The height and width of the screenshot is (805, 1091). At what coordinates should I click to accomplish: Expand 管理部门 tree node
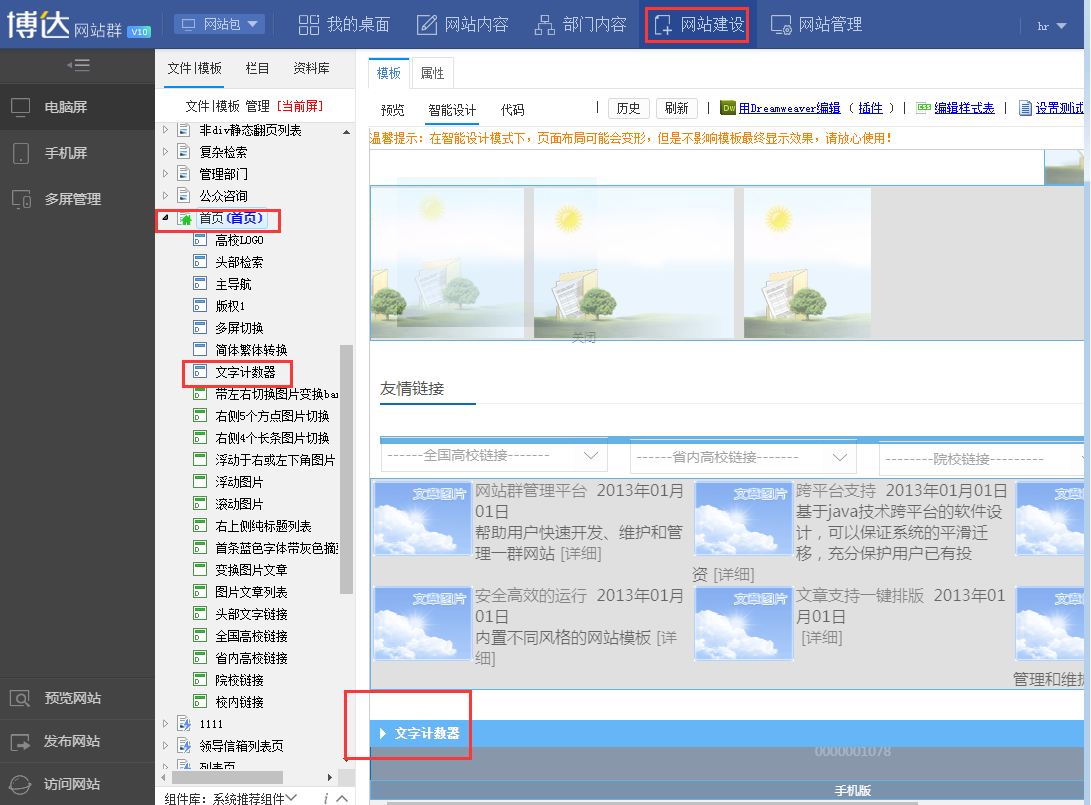[x=165, y=173]
